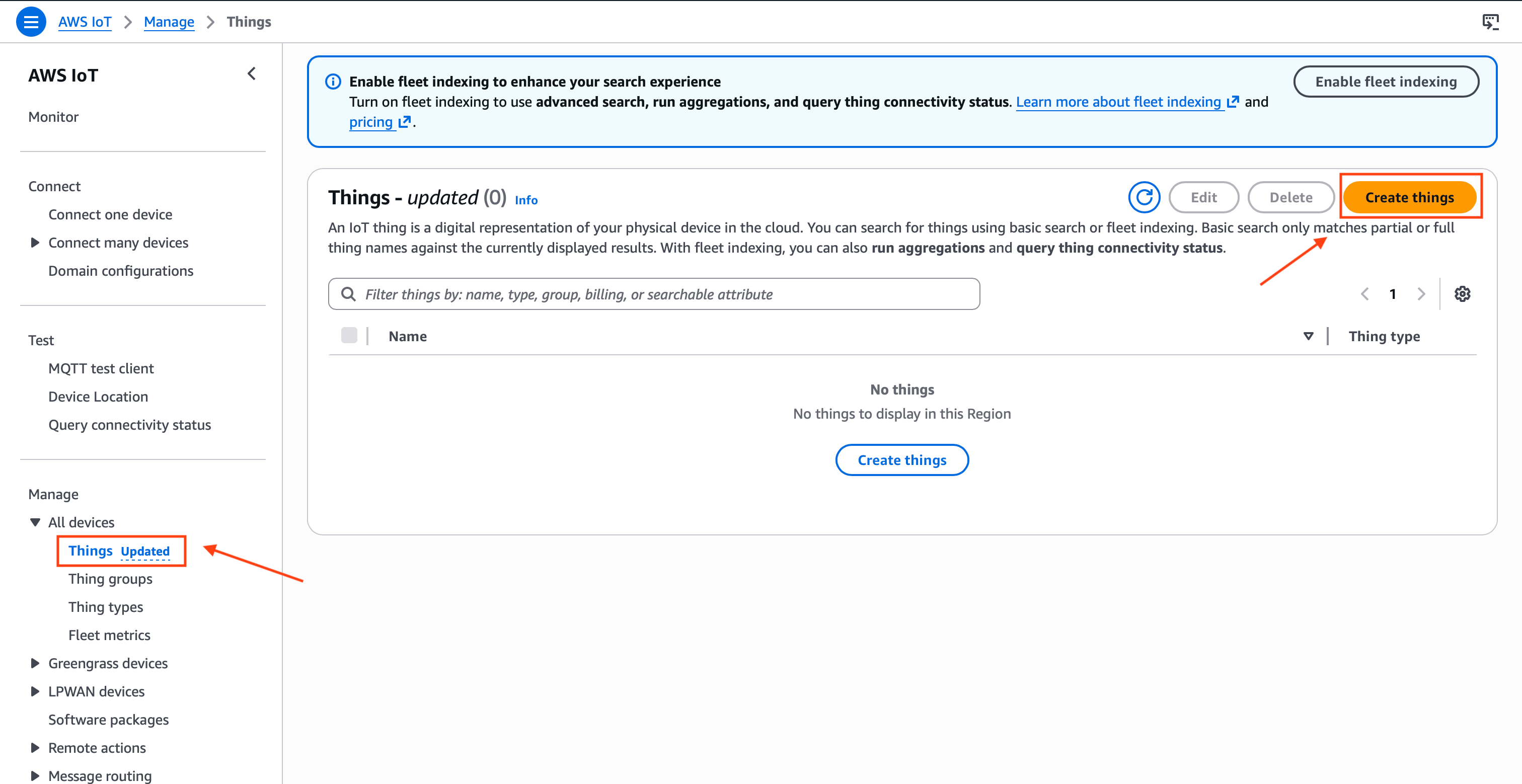Open the MQTT test client
Screen dimensions: 1522x784
(101, 367)
